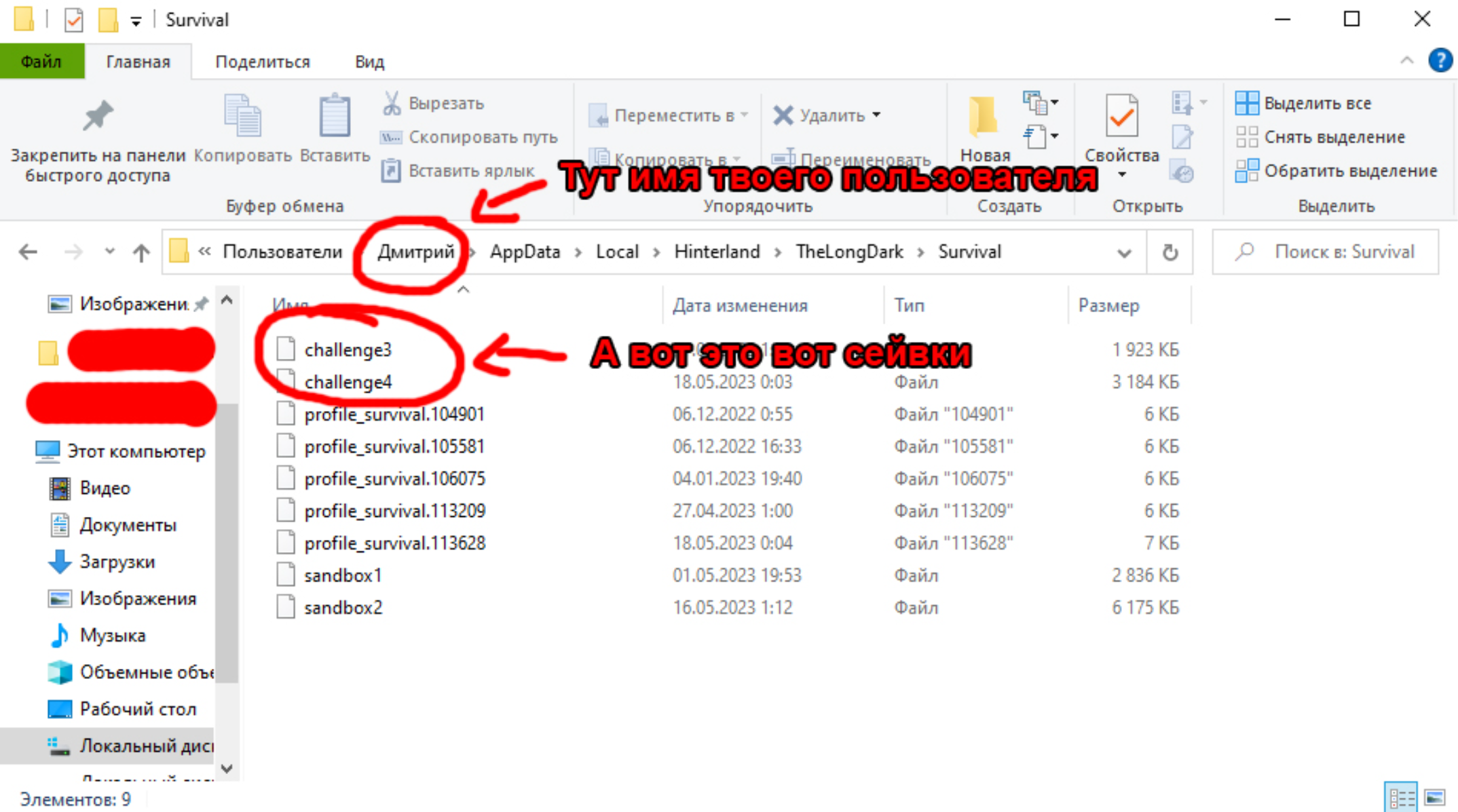Open Музыка in the navigation pane
Viewport: 1458px width, 812px height.
click(x=97, y=635)
